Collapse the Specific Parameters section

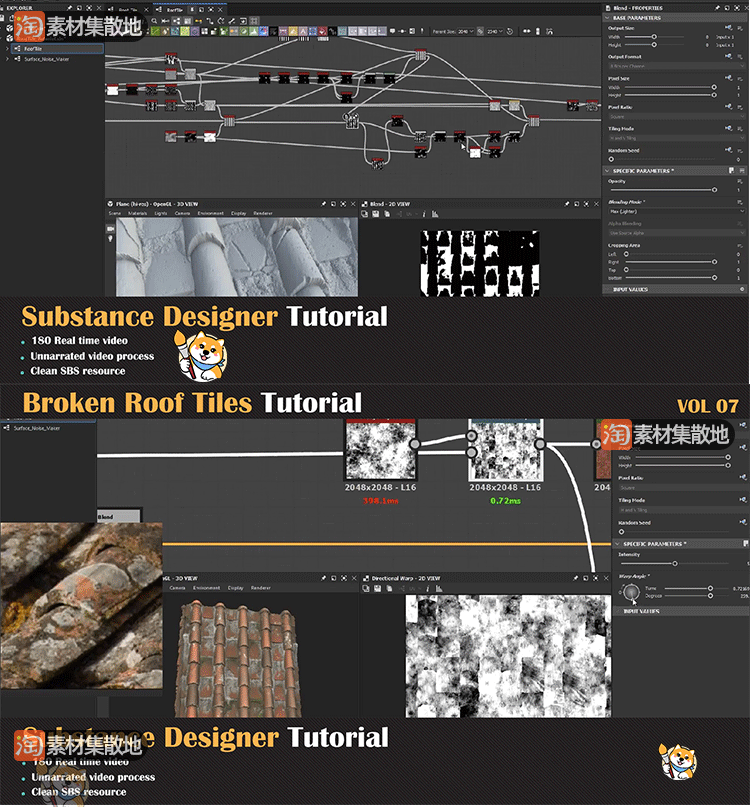[607, 171]
